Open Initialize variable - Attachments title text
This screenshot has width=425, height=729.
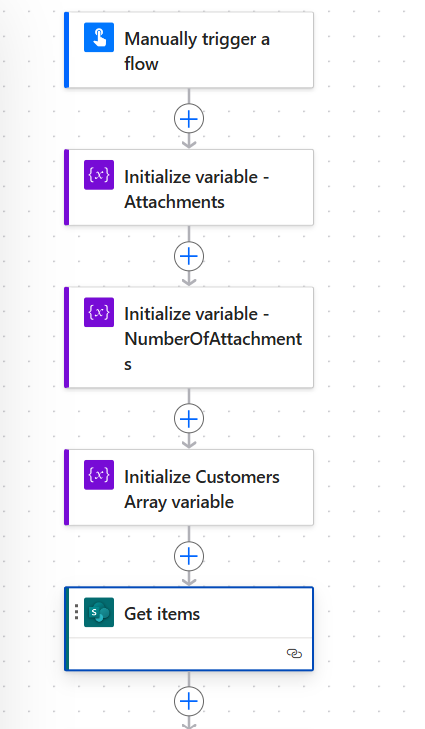click(x=197, y=189)
